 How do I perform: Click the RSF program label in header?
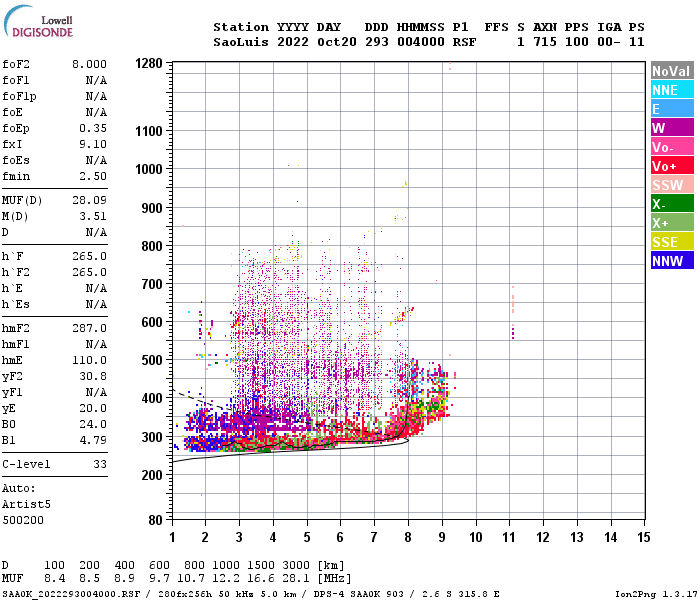[x=464, y=42]
